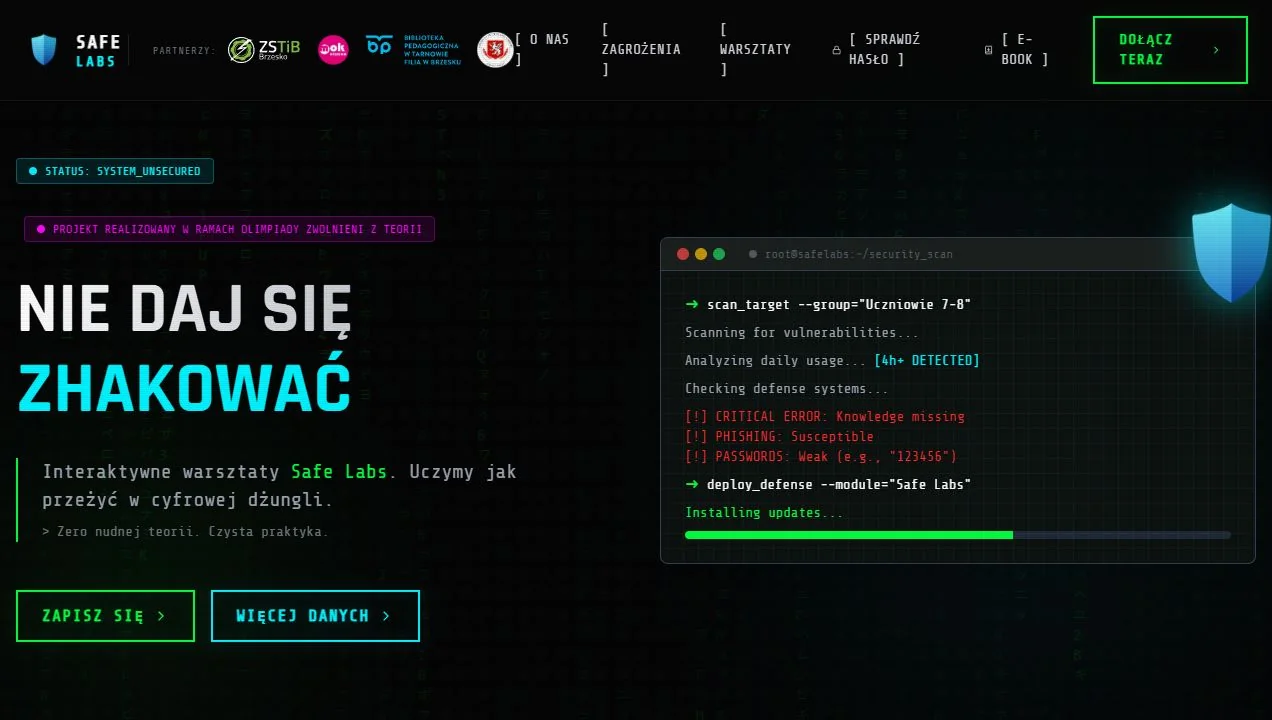The width and height of the screenshot is (1272, 720).
Task: Click 'CRITICAL ERROR: Knowledge missing' line
Action: point(825,416)
